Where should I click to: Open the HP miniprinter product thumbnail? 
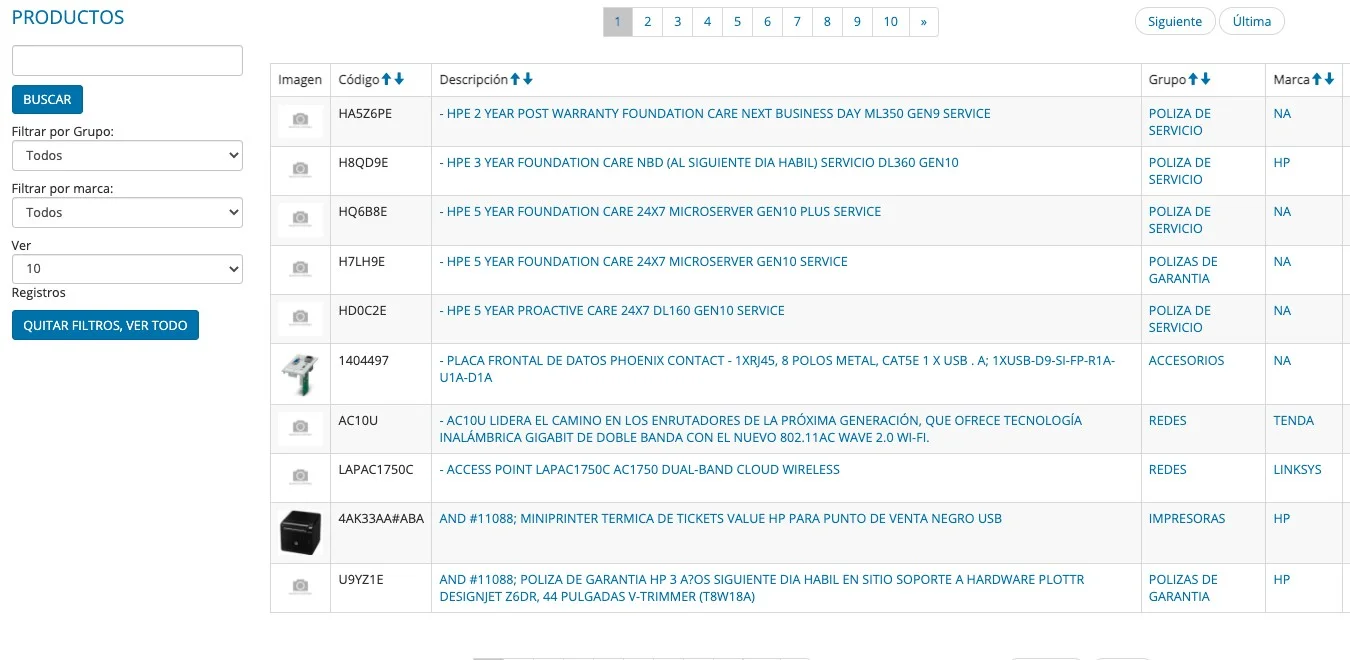(x=300, y=533)
